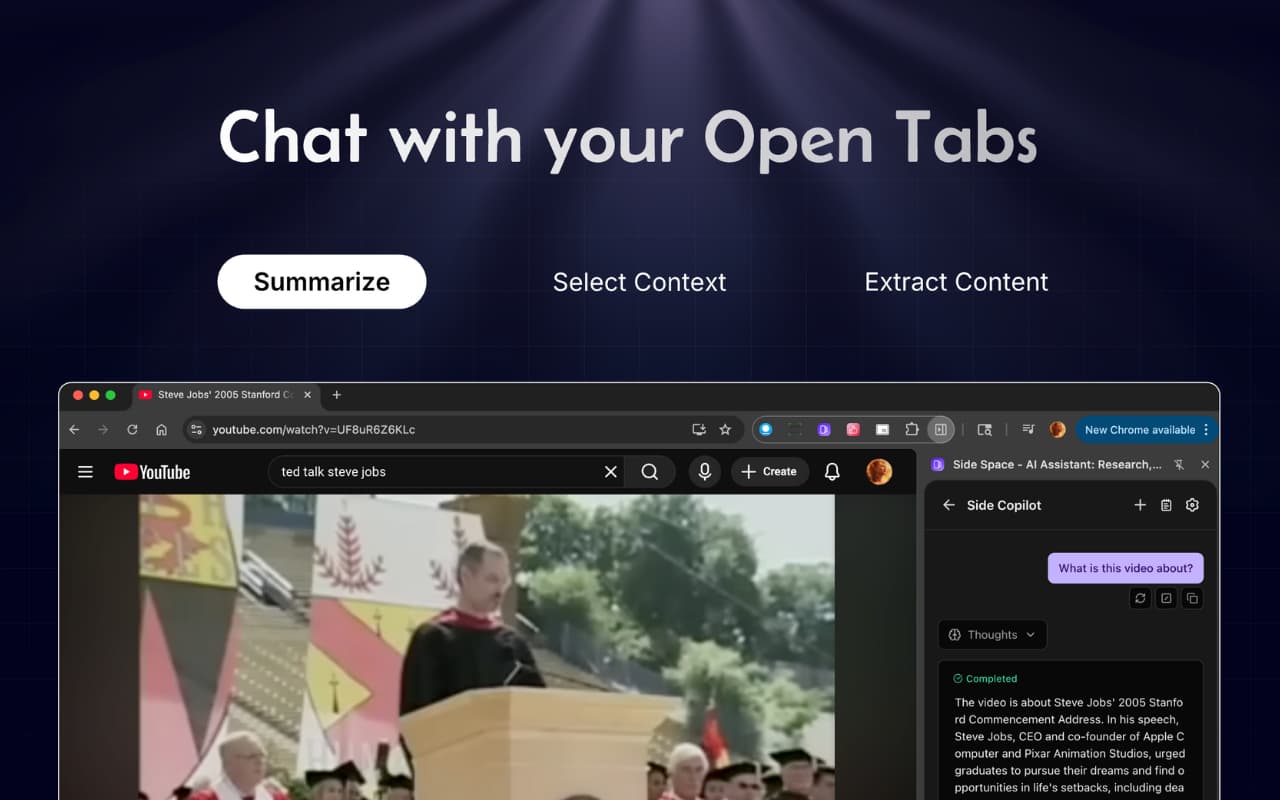Open YouTube notifications bell
Viewport: 1280px width, 800px height.
[832, 472]
